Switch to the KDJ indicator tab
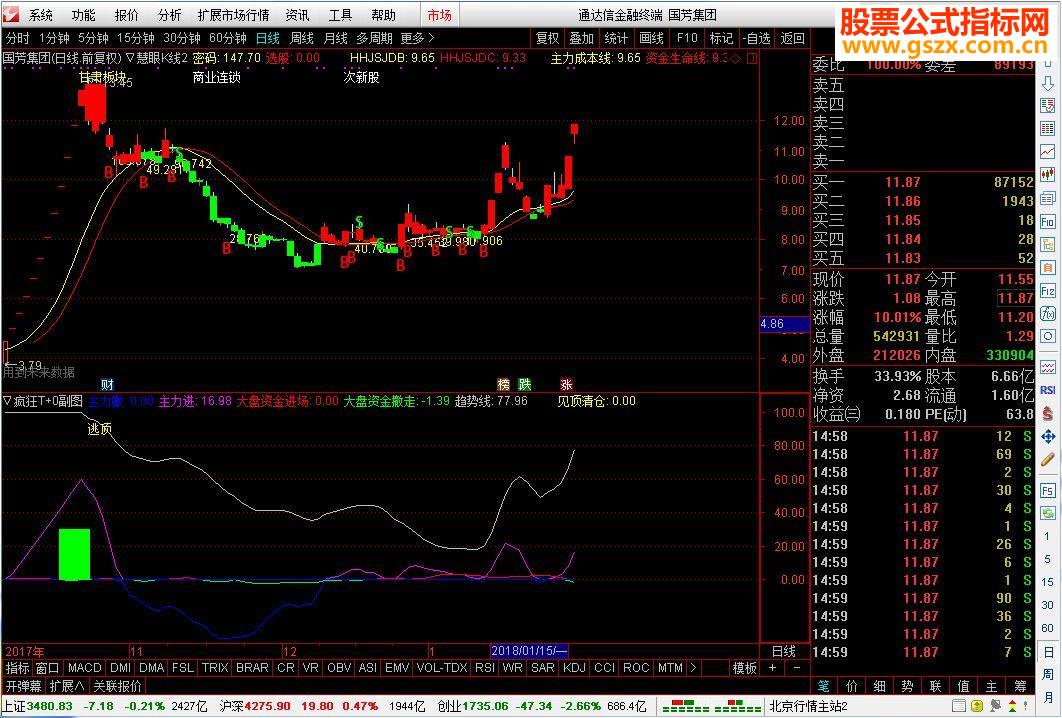 [x=574, y=668]
